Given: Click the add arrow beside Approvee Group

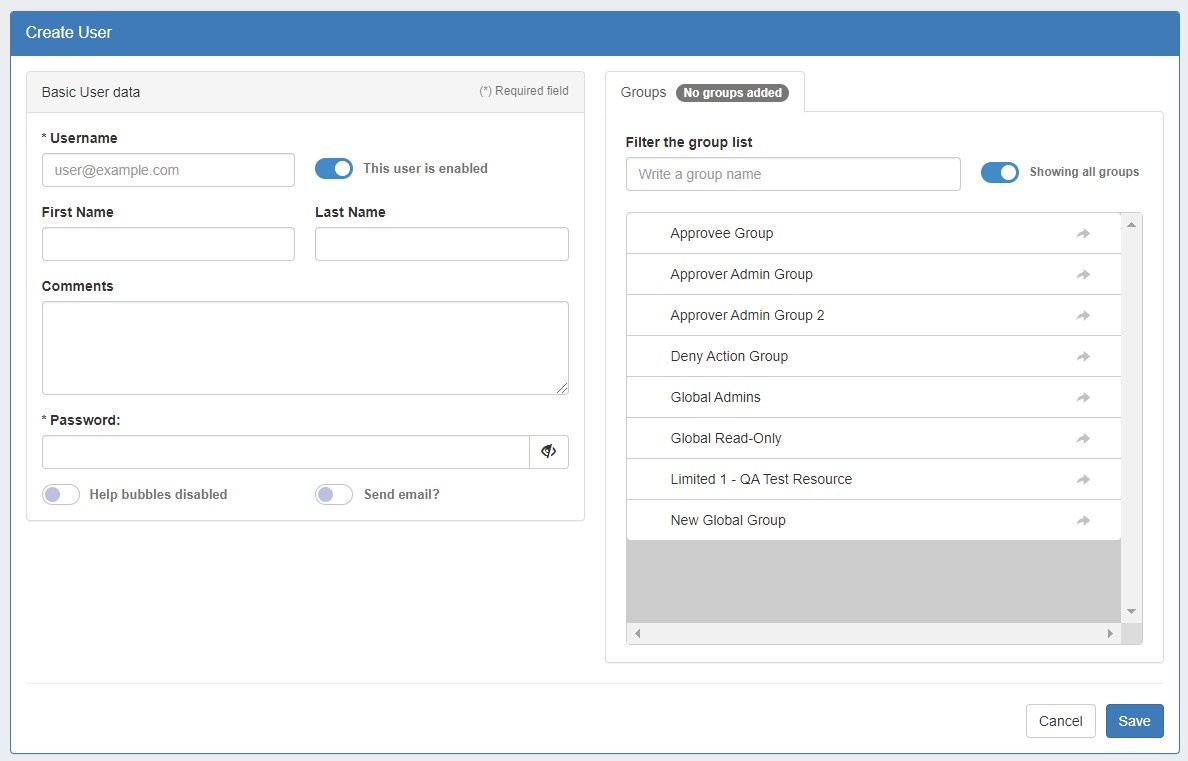Looking at the screenshot, I should tap(1083, 234).
